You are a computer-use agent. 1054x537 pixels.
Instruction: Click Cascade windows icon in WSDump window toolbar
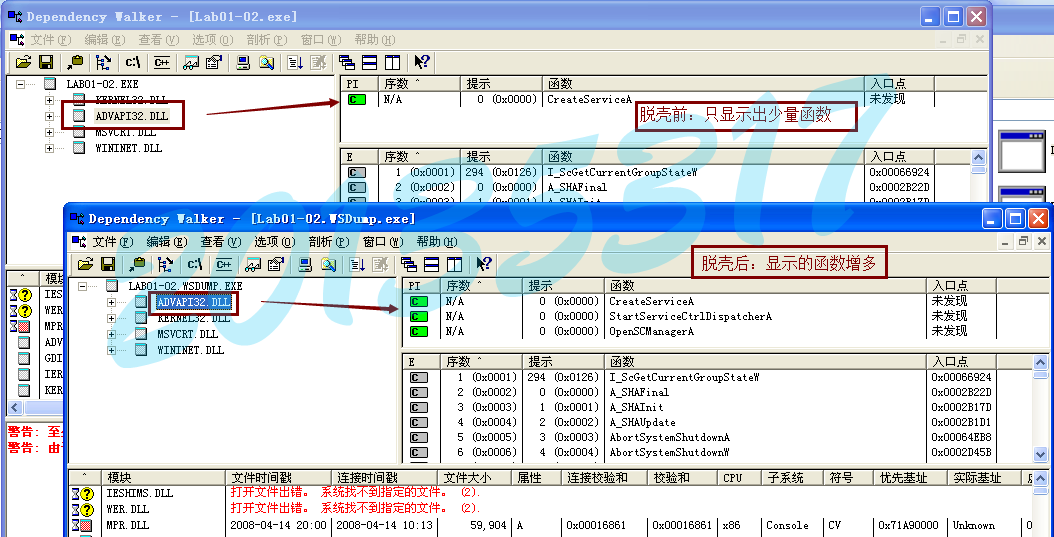(x=408, y=264)
